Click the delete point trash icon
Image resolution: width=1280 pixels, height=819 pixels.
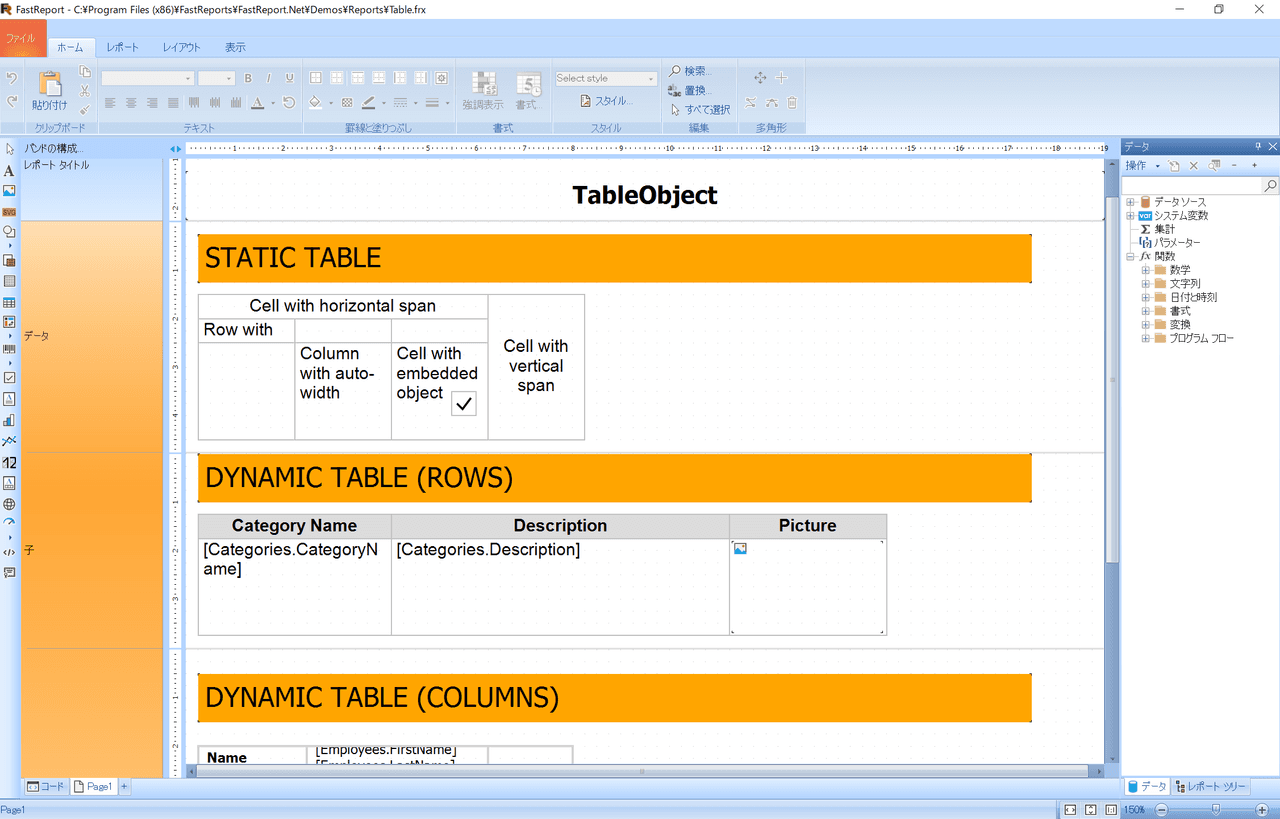click(x=792, y=102)
